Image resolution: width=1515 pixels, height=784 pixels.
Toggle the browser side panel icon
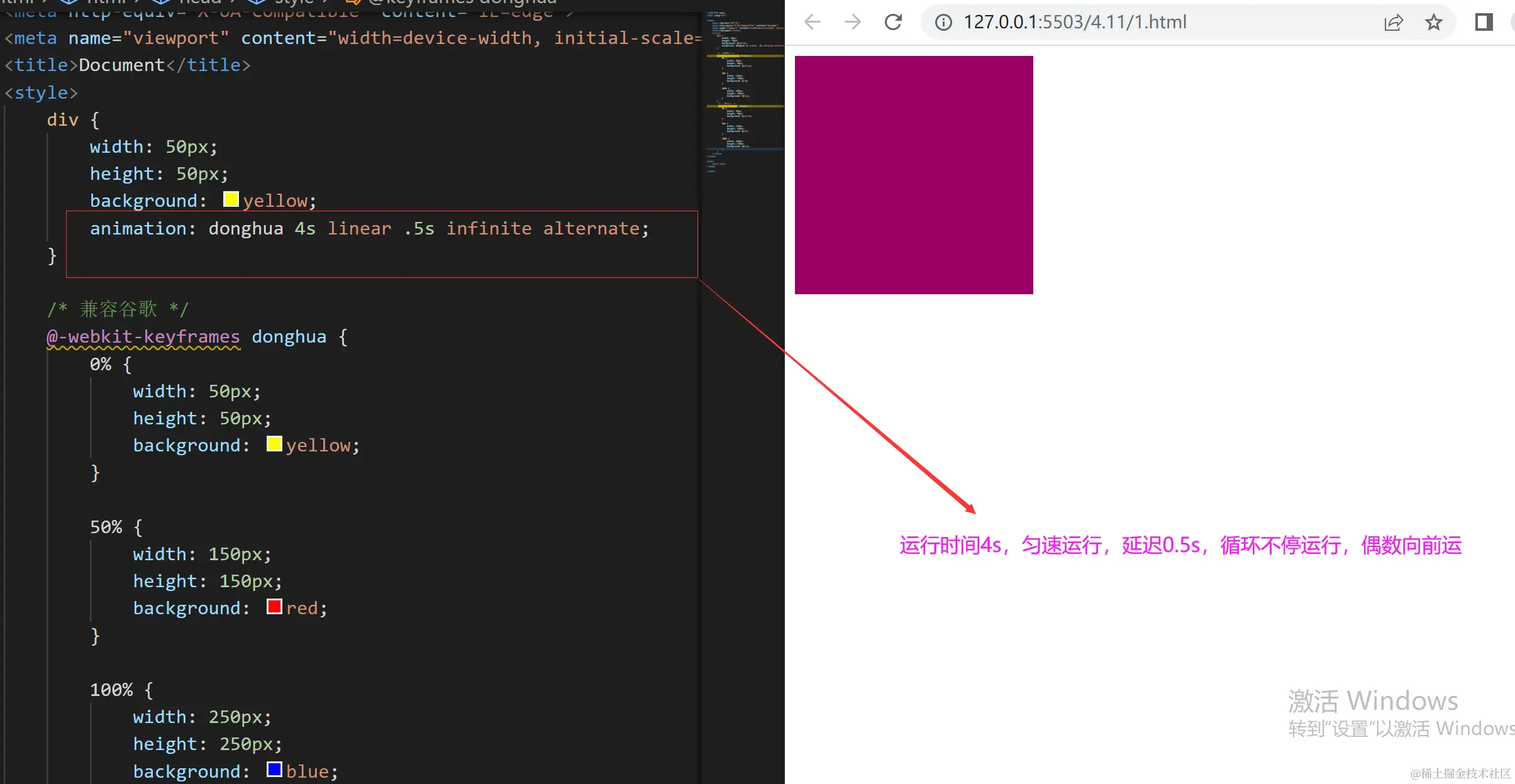coord(1484,23)
